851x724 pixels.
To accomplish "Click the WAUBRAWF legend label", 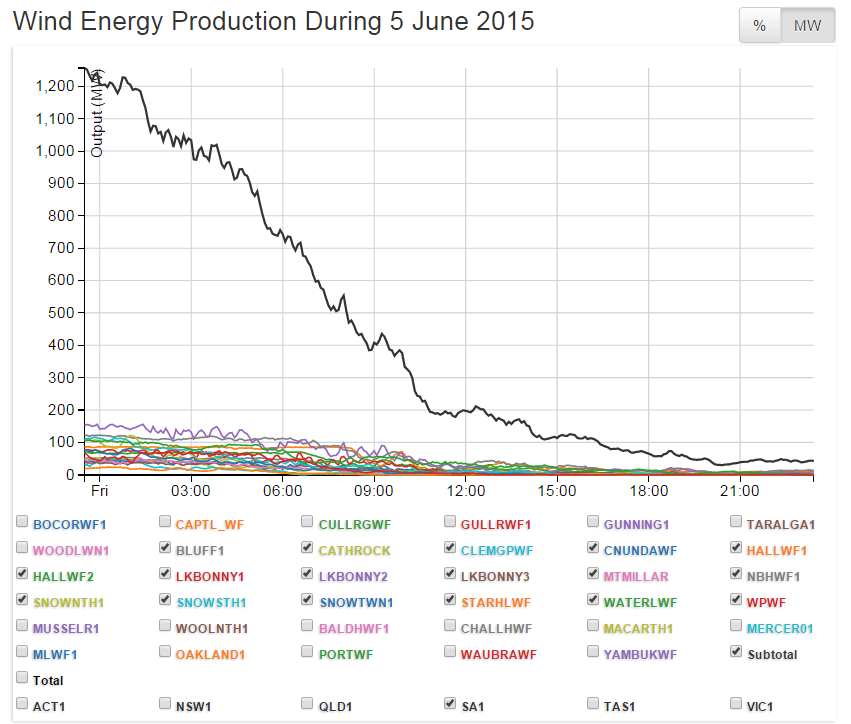I will tap(498, 654).
